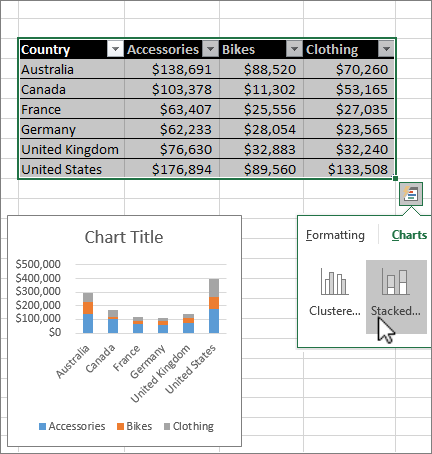
Task: Select the Australia row label cell
Action: pyautogui.click(x=72, y=69)
